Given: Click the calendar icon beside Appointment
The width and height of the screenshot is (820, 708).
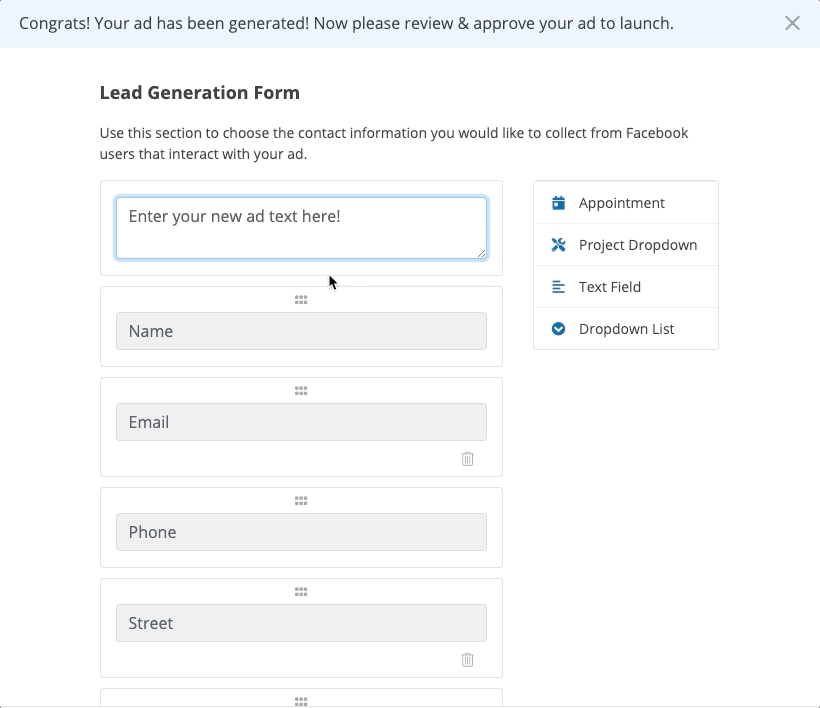Looking at the screenshot, I should 558,203.
